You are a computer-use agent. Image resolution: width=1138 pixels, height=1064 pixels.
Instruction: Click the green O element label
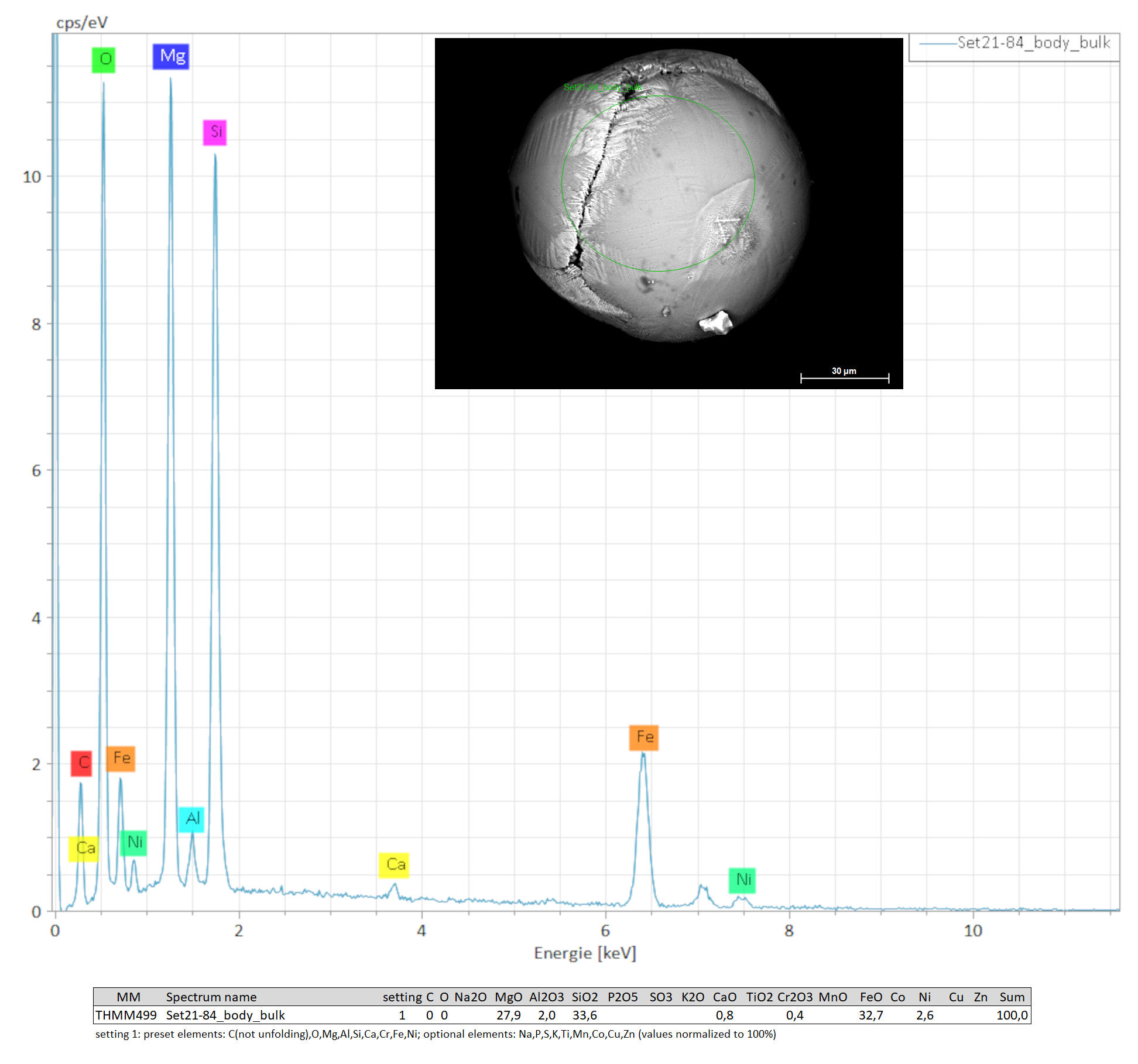[x=104, y=60]
